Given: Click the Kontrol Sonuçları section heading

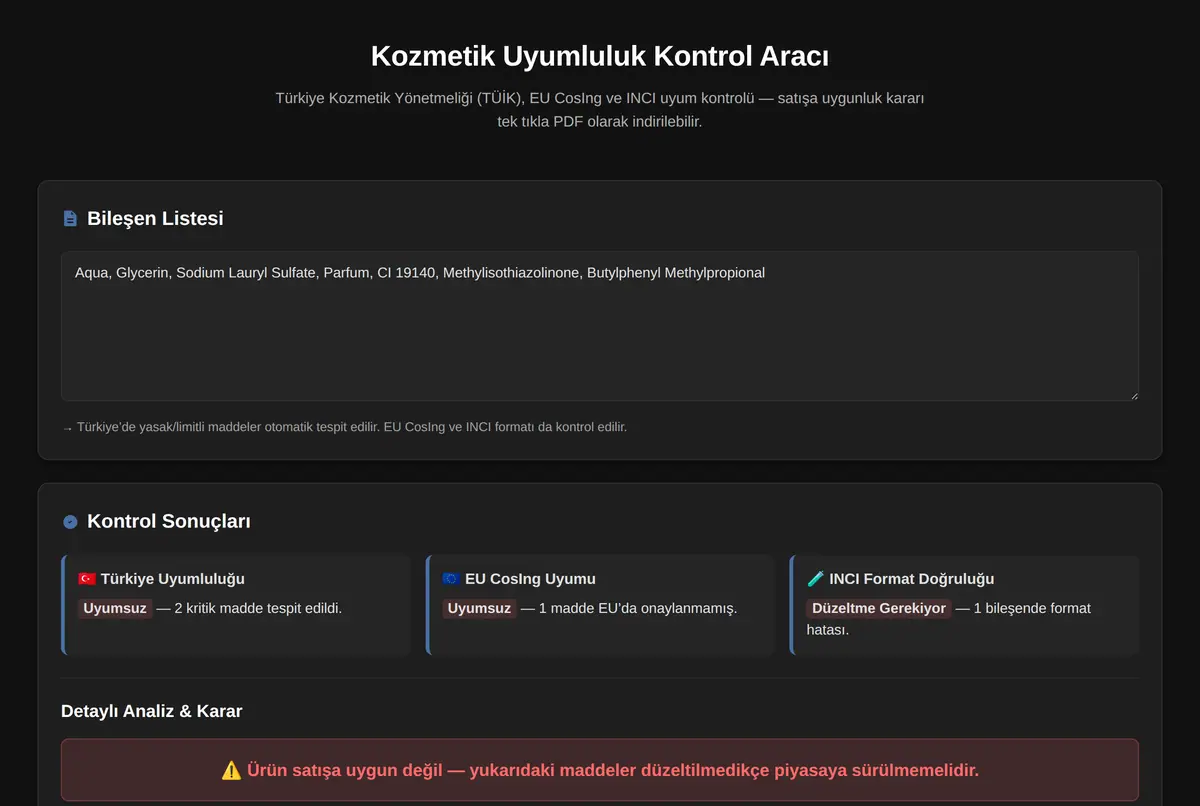Looking at the screenshot, I should coord(169,521).
